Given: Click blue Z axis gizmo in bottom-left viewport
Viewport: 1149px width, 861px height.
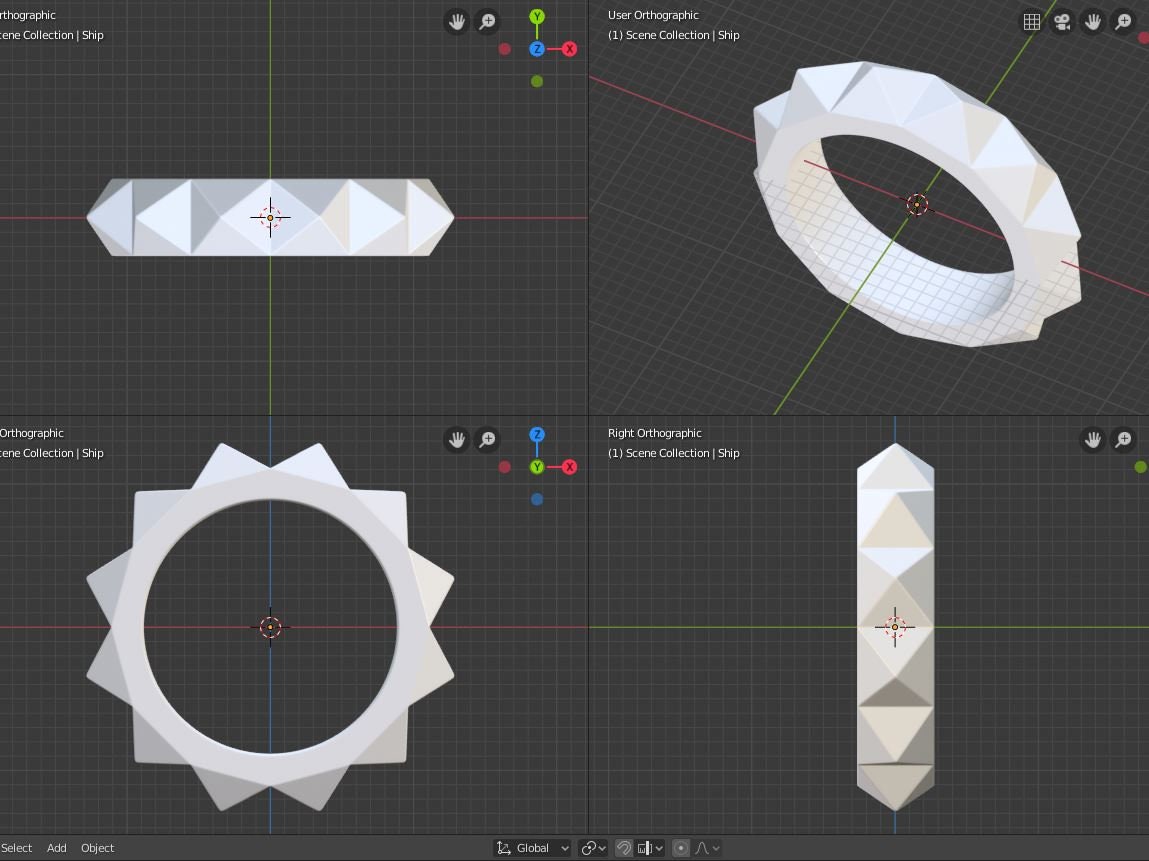Looking at the screenshot, I should (x=537, y=435).
